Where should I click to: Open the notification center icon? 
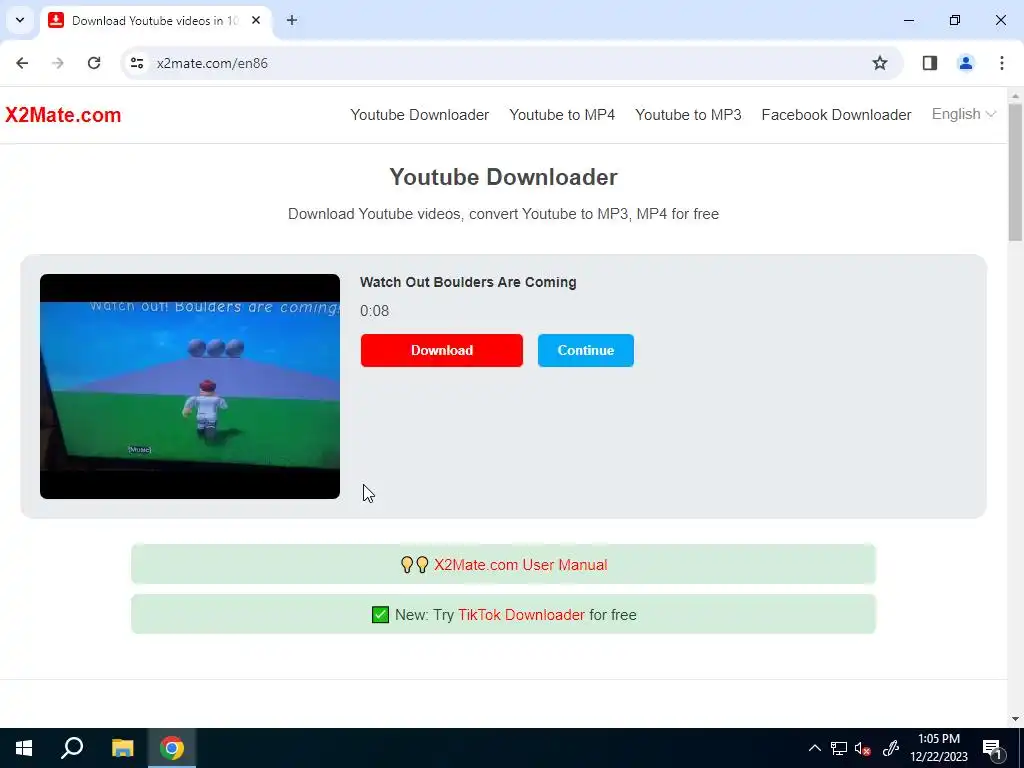992,748
